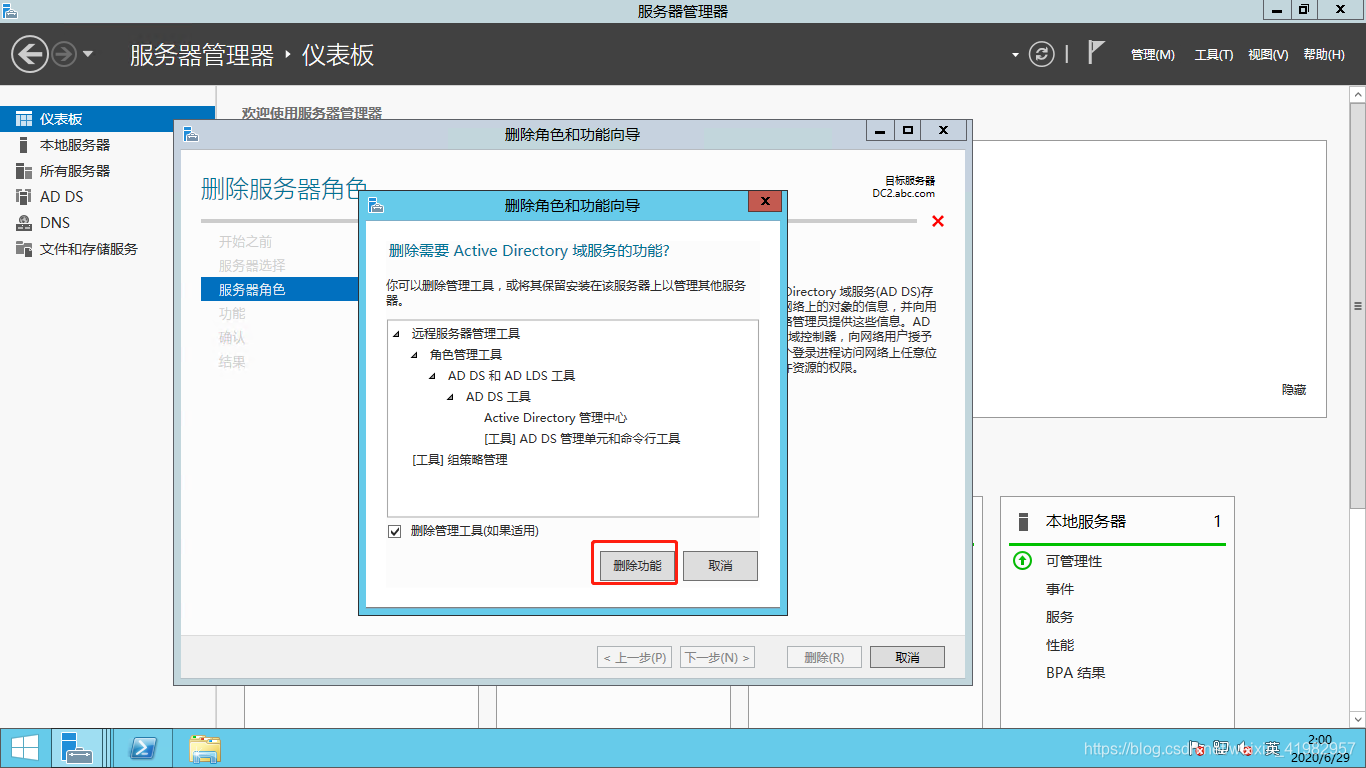Viewport: 1366px width, 768px height.
Task: Open dropdown arrow left of refresh icon
Action: 1015,55
